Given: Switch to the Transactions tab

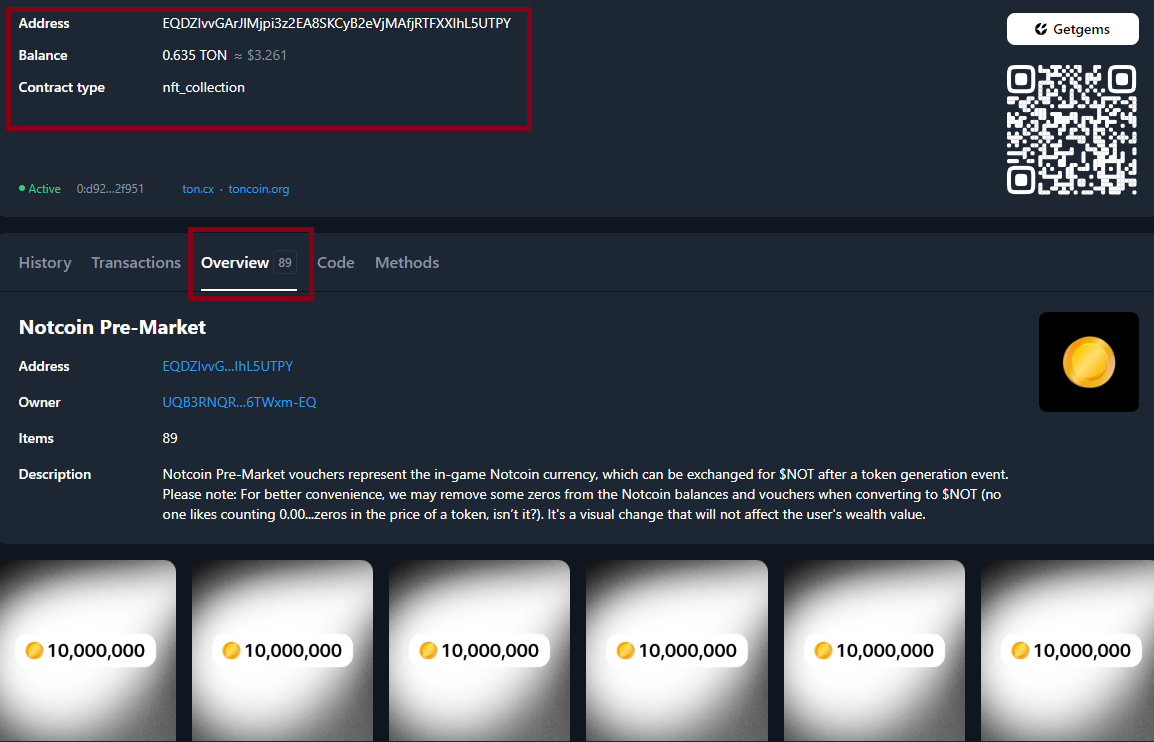Looking at the screenshot, I should [136, 263].
